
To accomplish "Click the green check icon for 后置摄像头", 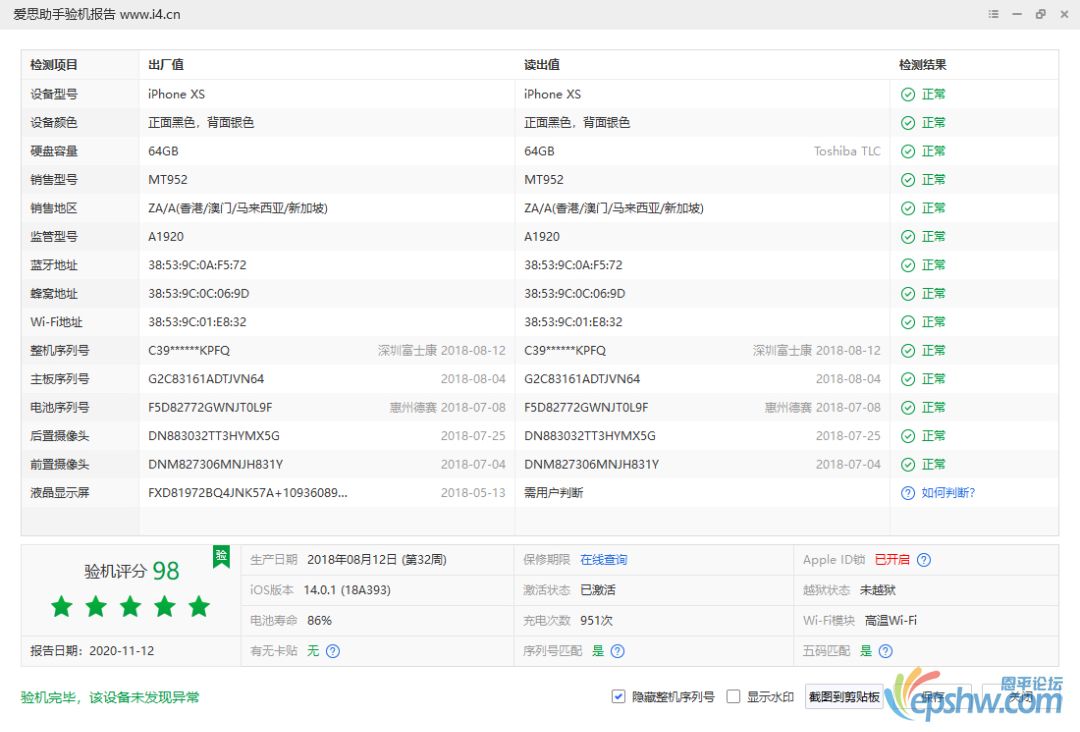I will click(908, 436).
